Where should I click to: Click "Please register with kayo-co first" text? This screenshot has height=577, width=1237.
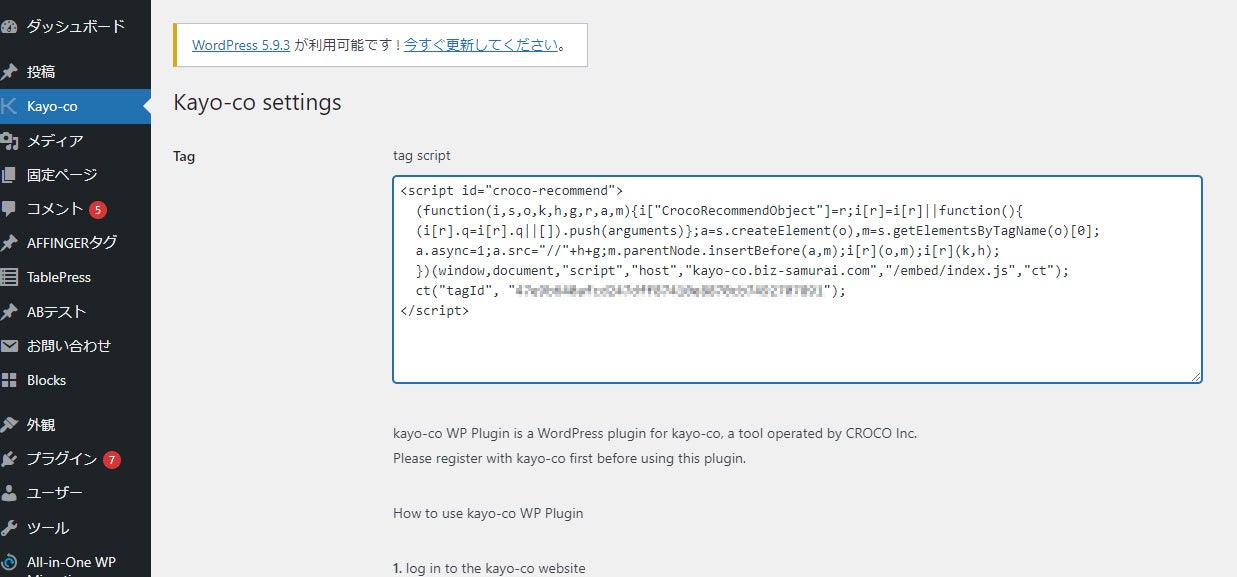coord(569,459)
